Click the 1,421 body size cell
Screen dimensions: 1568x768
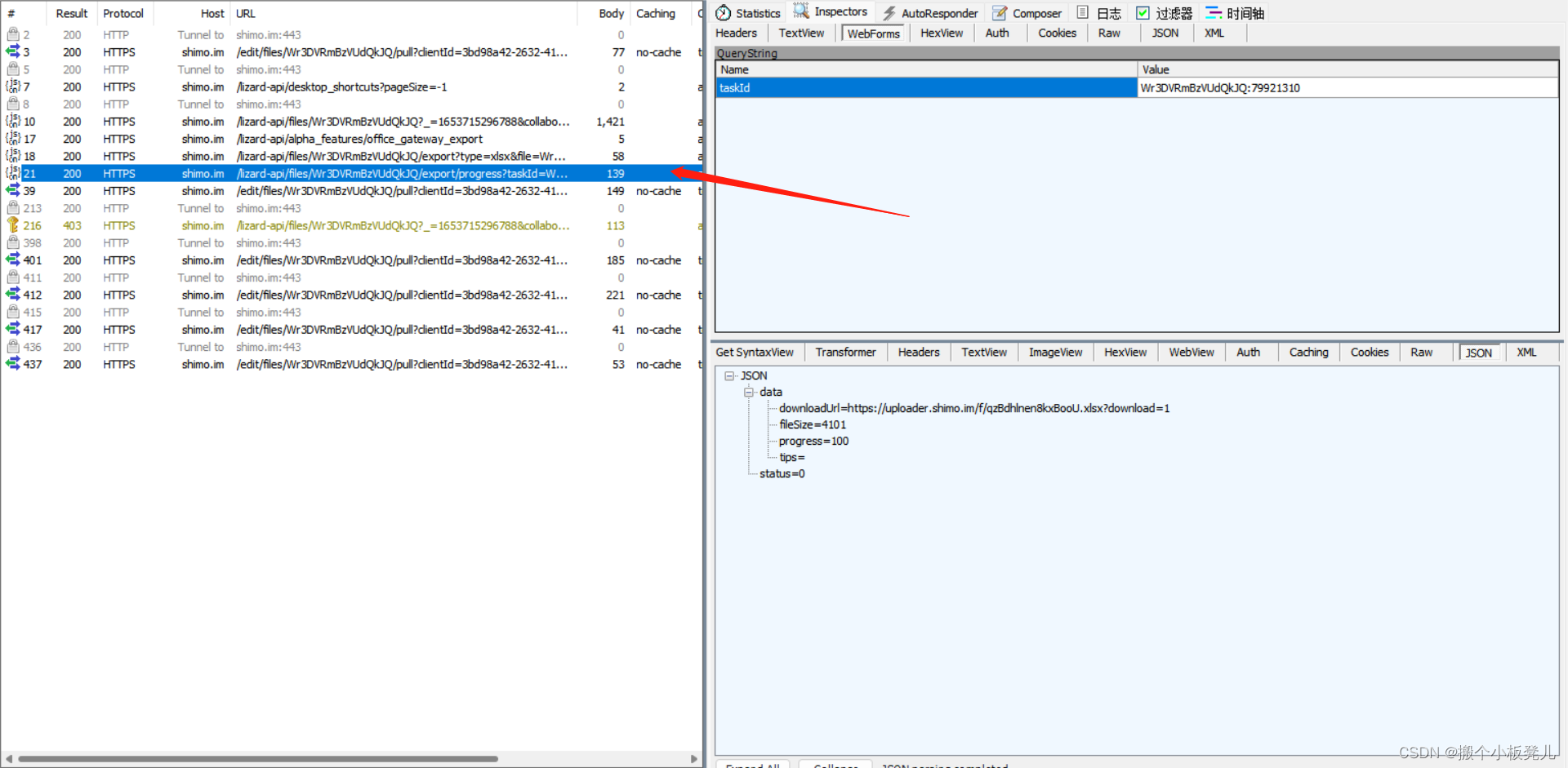click(610, 121)
